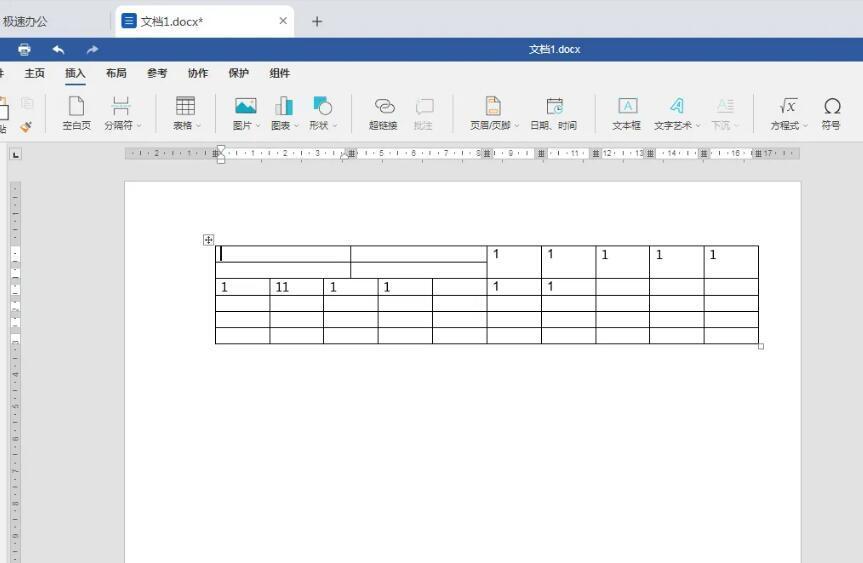This screenshot has width=863, height=563.
Task: Expand the 文字艺术 dropdown arrow
Action: coord(698,125)
